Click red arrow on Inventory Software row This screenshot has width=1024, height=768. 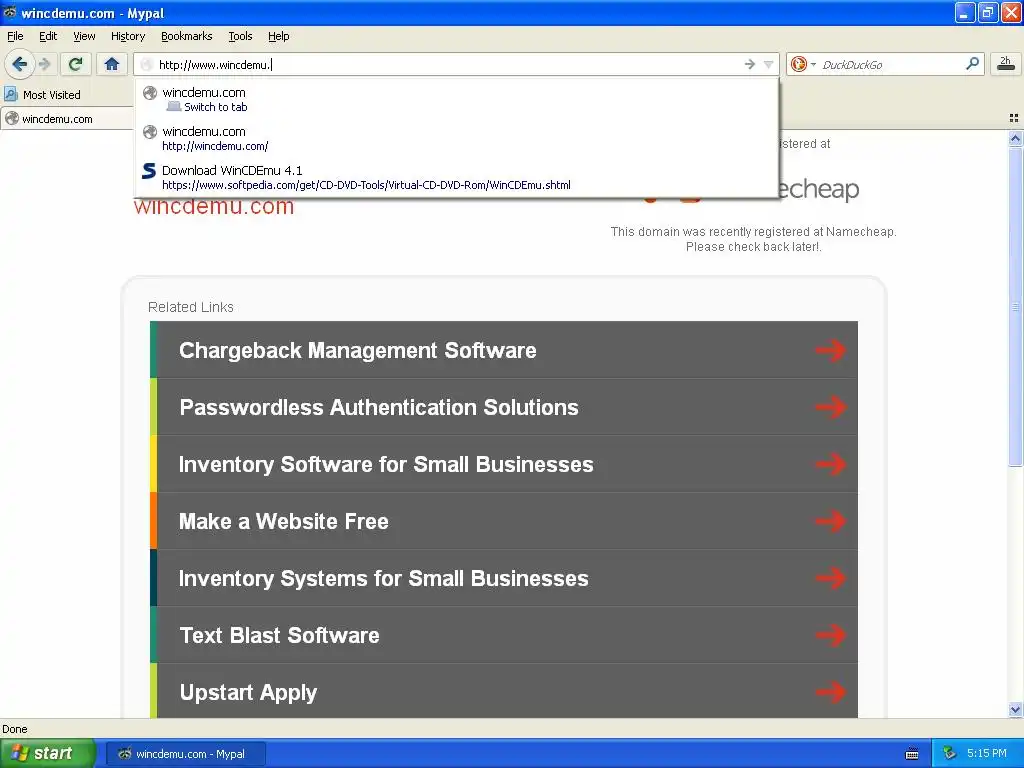[x=830, y=464]
